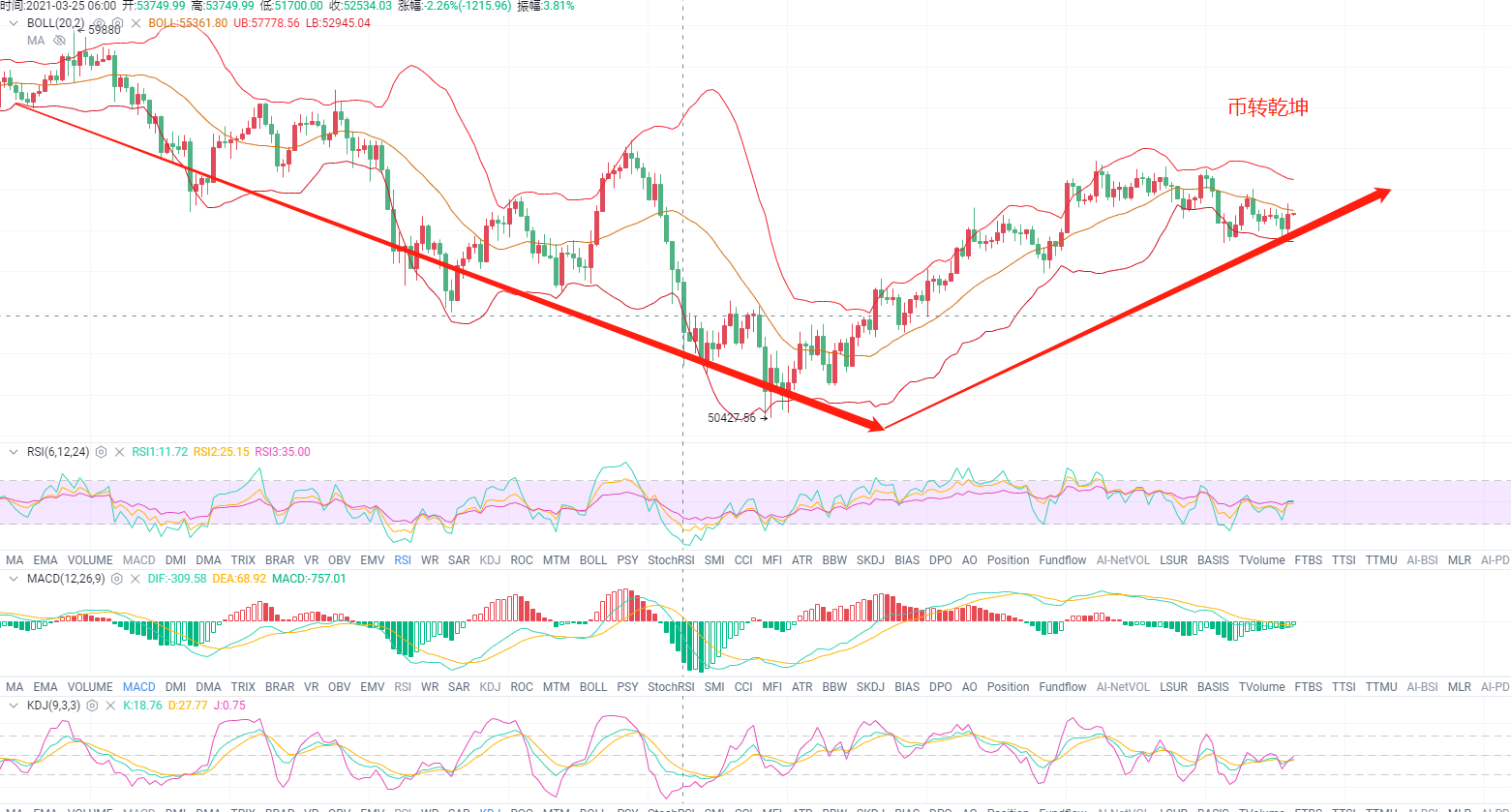Image resolution: width=1511 pixels, height=812 pixels.
Task: Select MLR tab in row under RSI chart
Action: coord(1460,560)
